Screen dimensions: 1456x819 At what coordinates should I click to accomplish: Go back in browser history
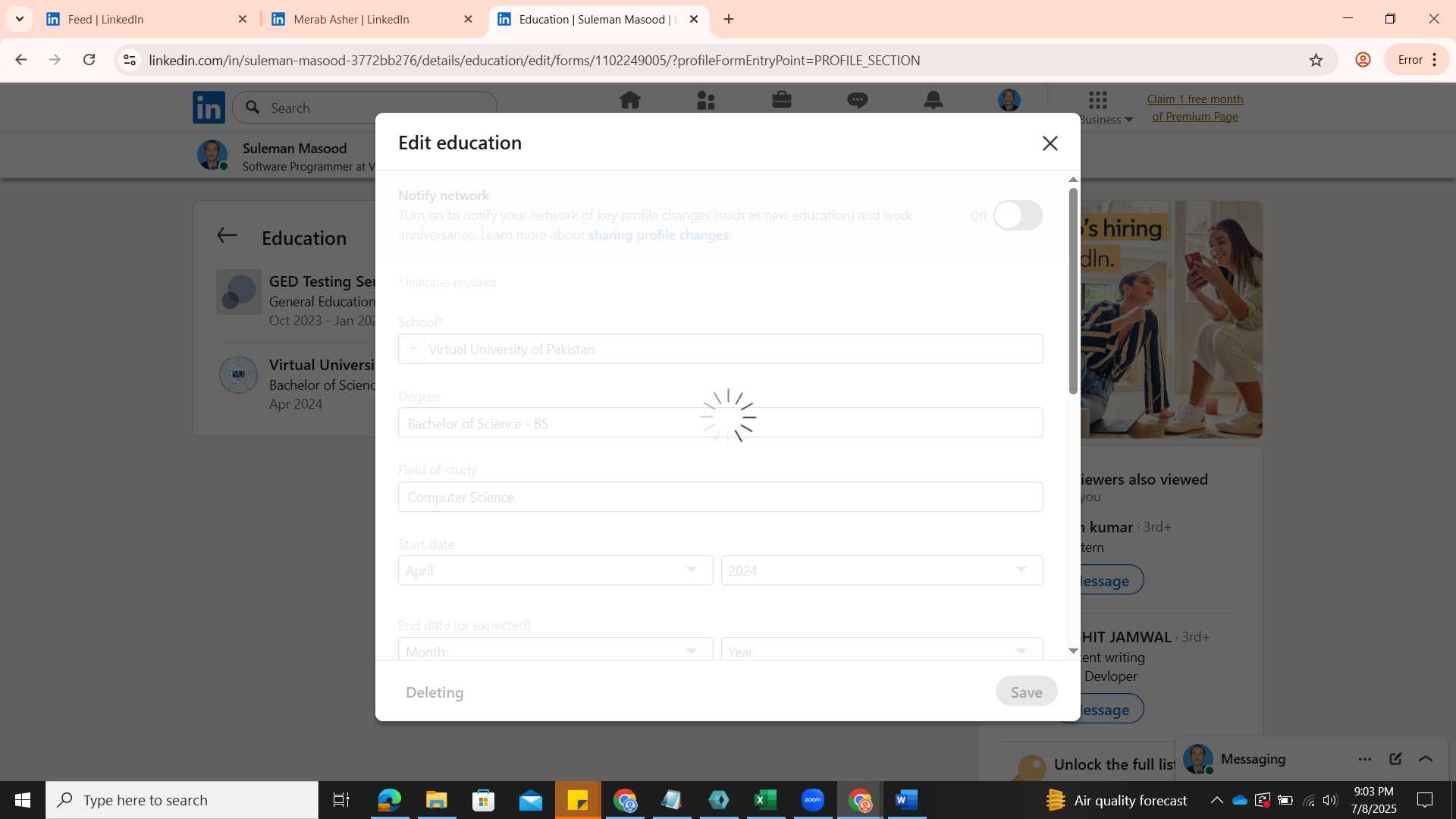click(21, 60)
